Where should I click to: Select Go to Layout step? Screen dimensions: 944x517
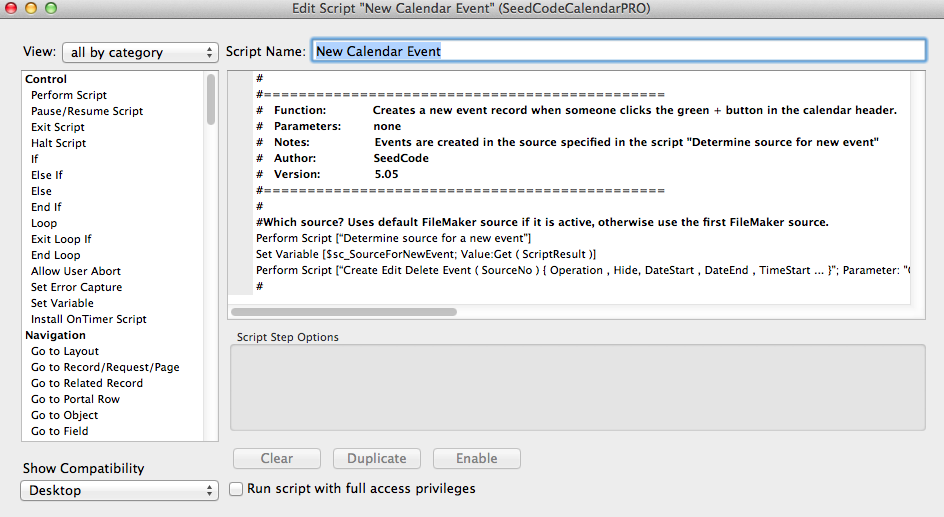[x=65, y=351]
